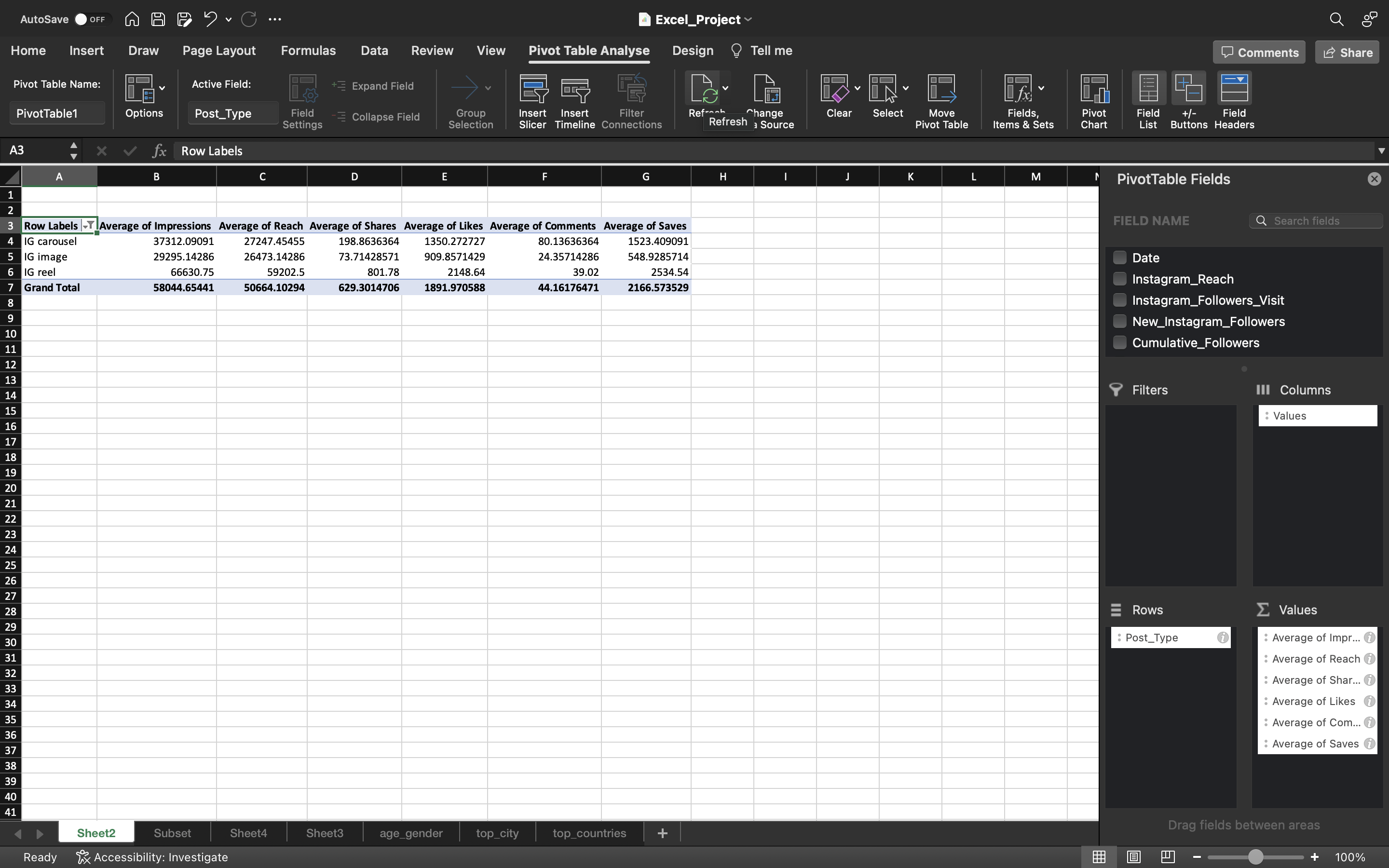Toggle the New_Instagram_Followers checkbox

(x=1119, y=321)
